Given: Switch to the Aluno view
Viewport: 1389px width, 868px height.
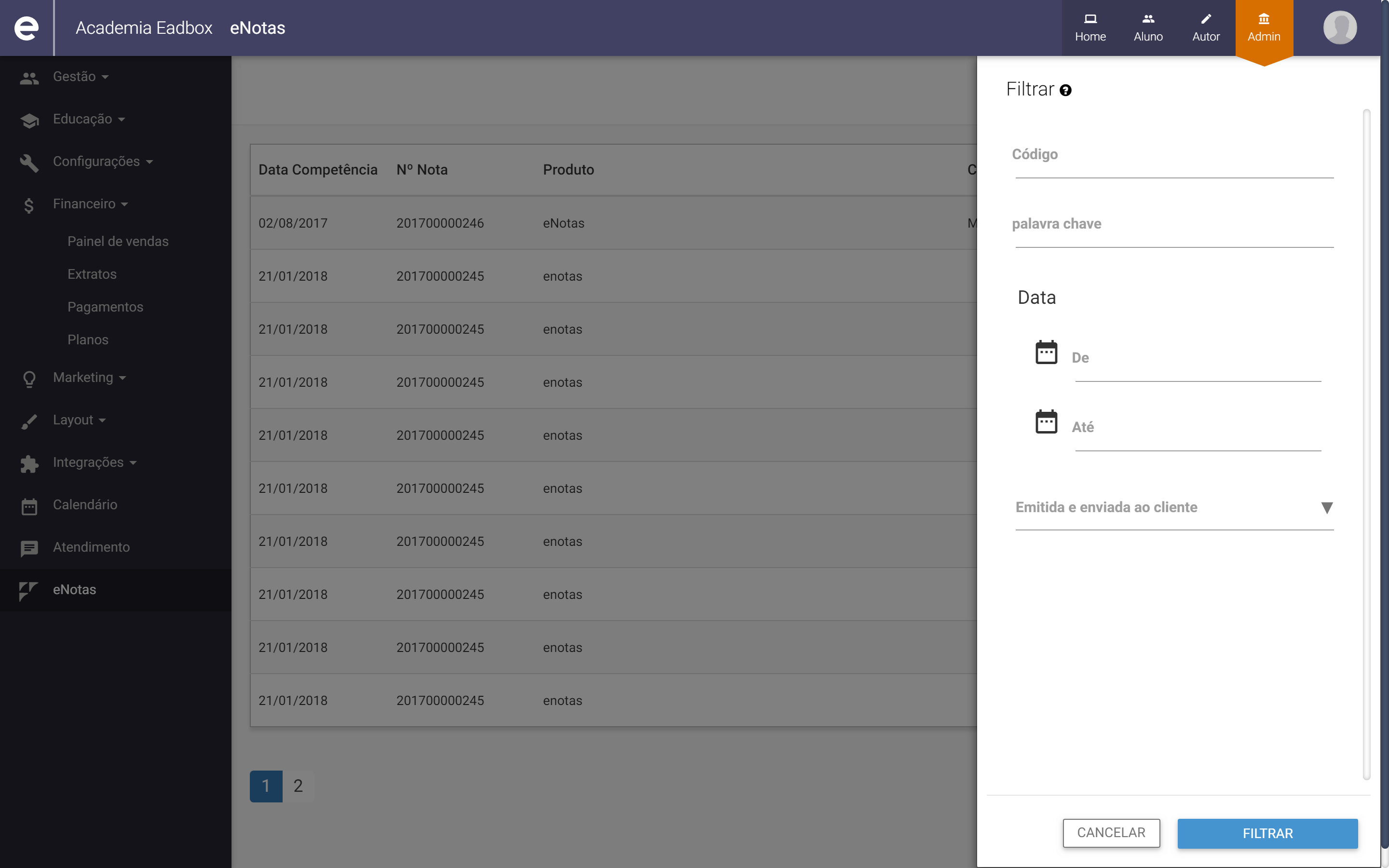Looking at the screenshot, I should 1148,27.
